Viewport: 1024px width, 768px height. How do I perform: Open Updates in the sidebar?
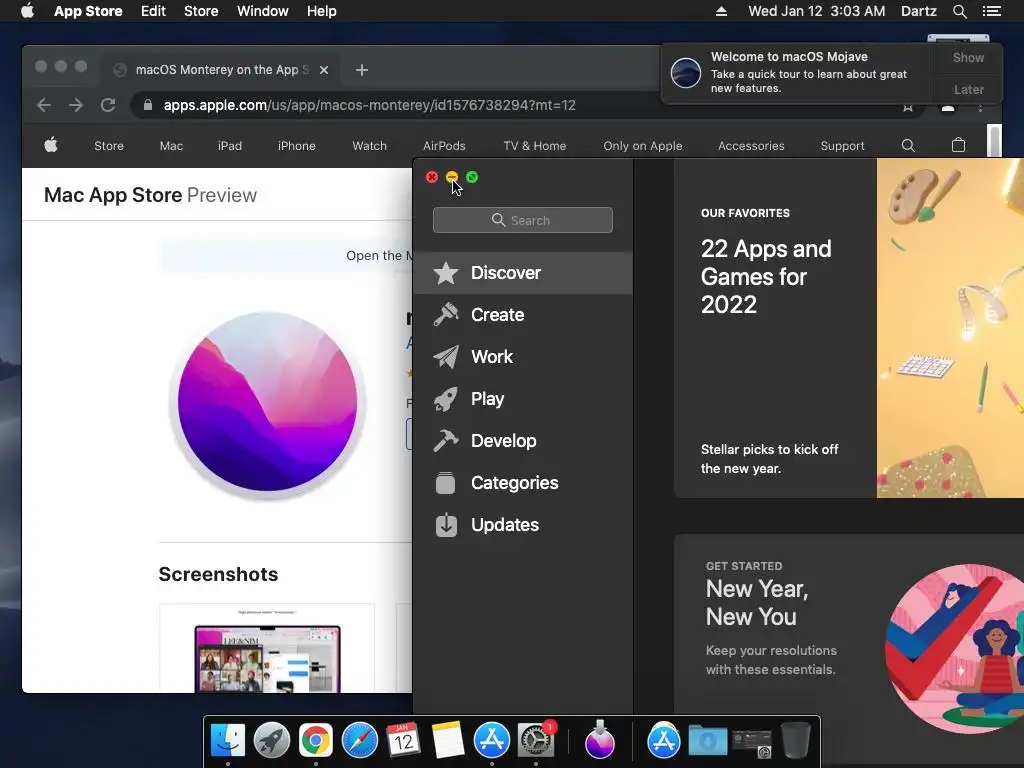(x=522, y=524)
